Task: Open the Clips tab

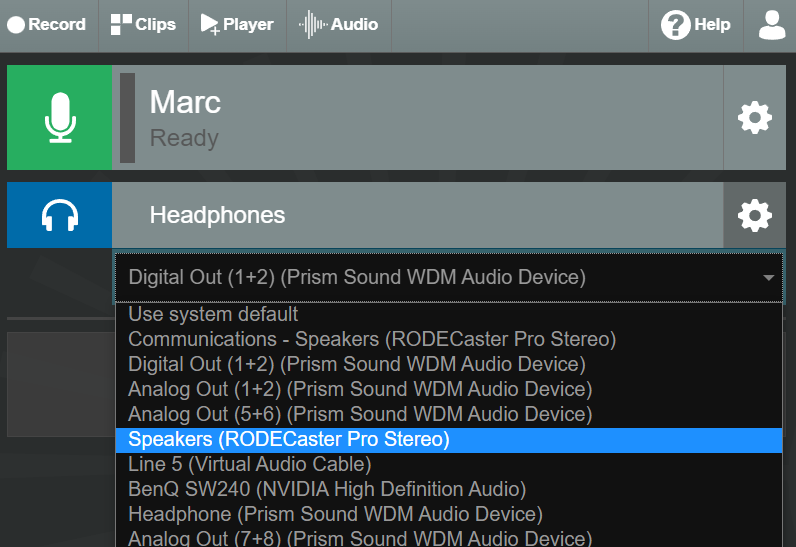Action: click(143, 25)
